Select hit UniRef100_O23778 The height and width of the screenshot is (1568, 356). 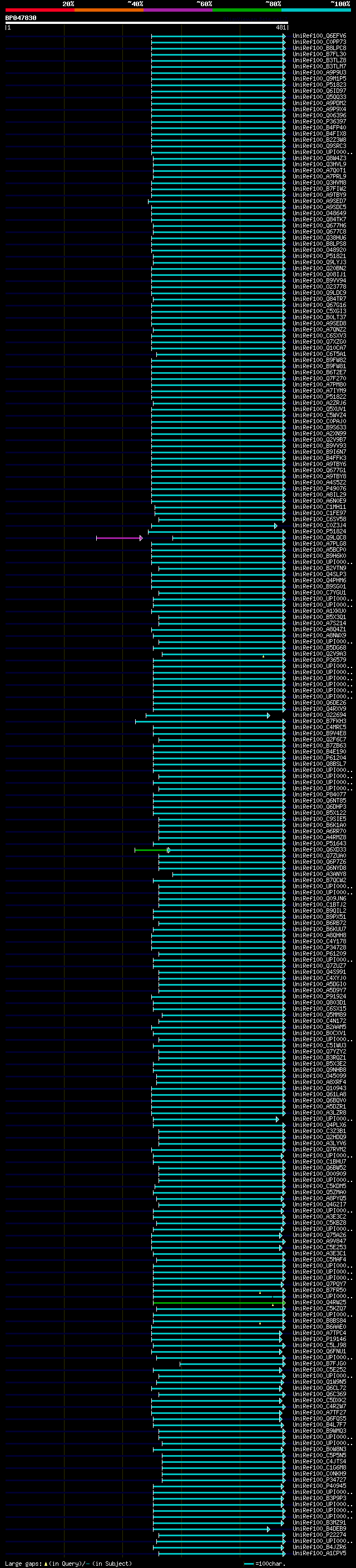pyautogui.click(x=319, y=286)
